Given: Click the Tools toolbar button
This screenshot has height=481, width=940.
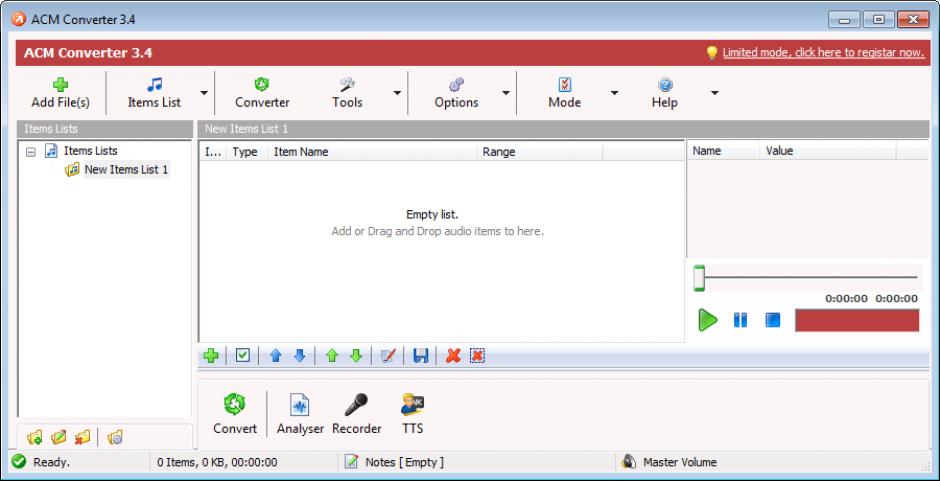Looking at the screenshot, I should click(347, 93).
